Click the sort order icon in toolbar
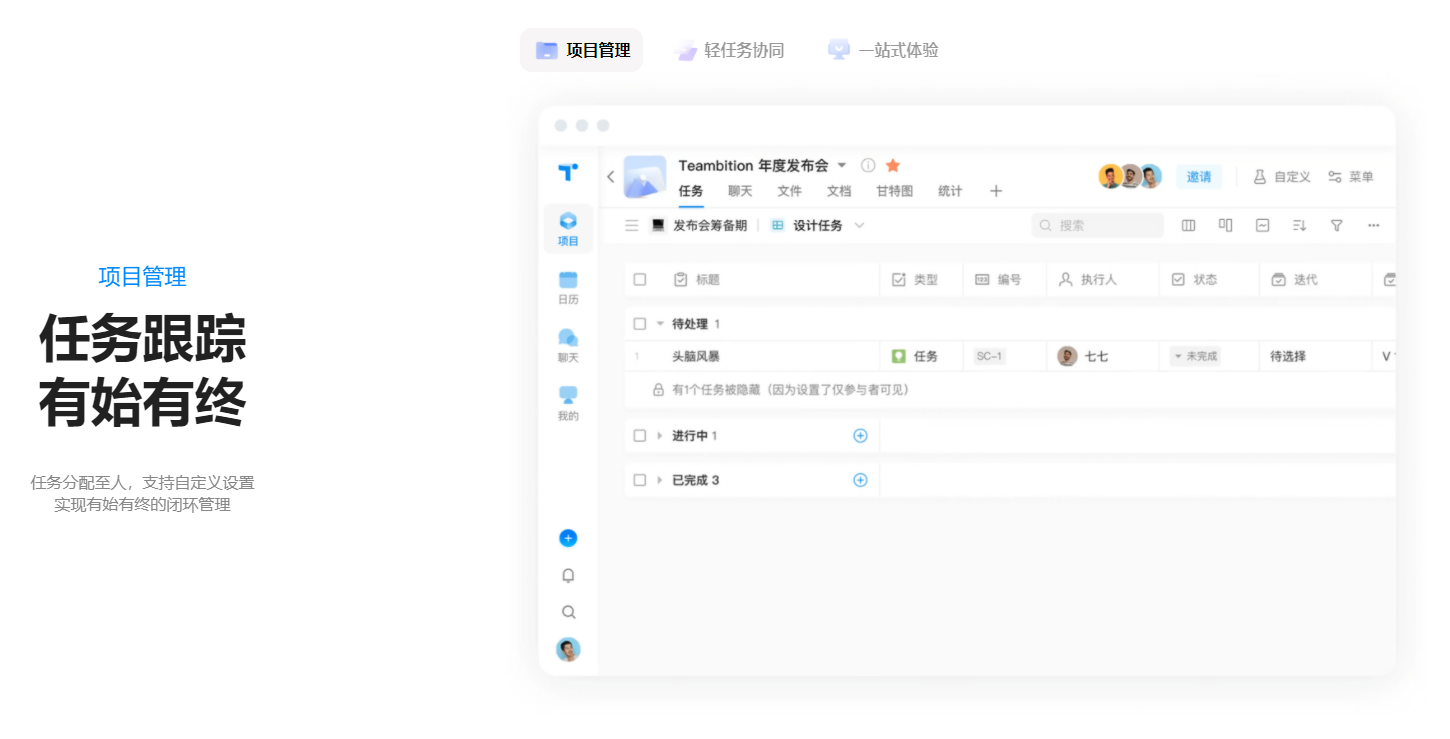This screenshot has width=1450, height=739. click(1299, 226)
